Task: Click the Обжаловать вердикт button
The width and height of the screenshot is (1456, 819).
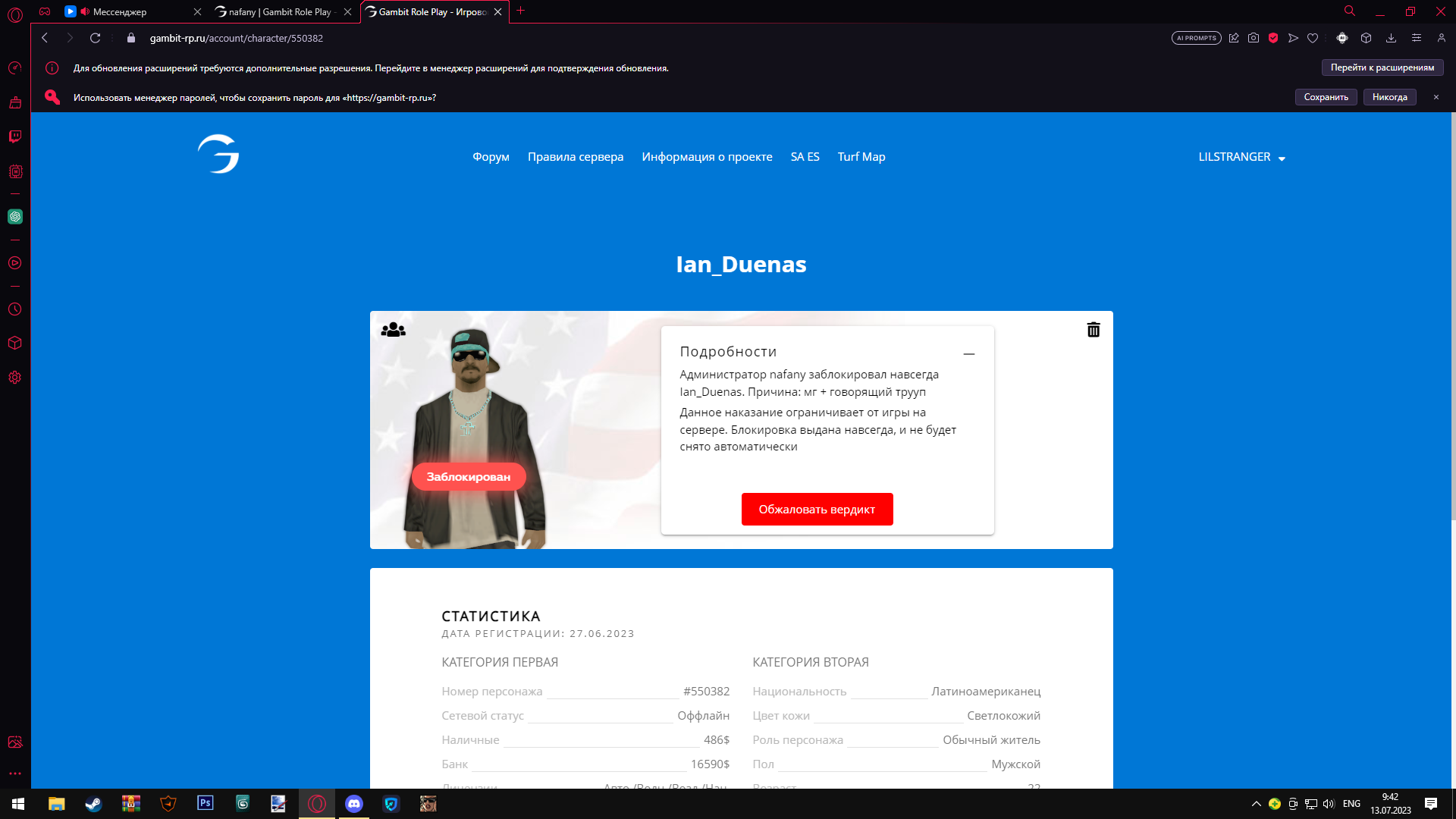Action: 817,509
